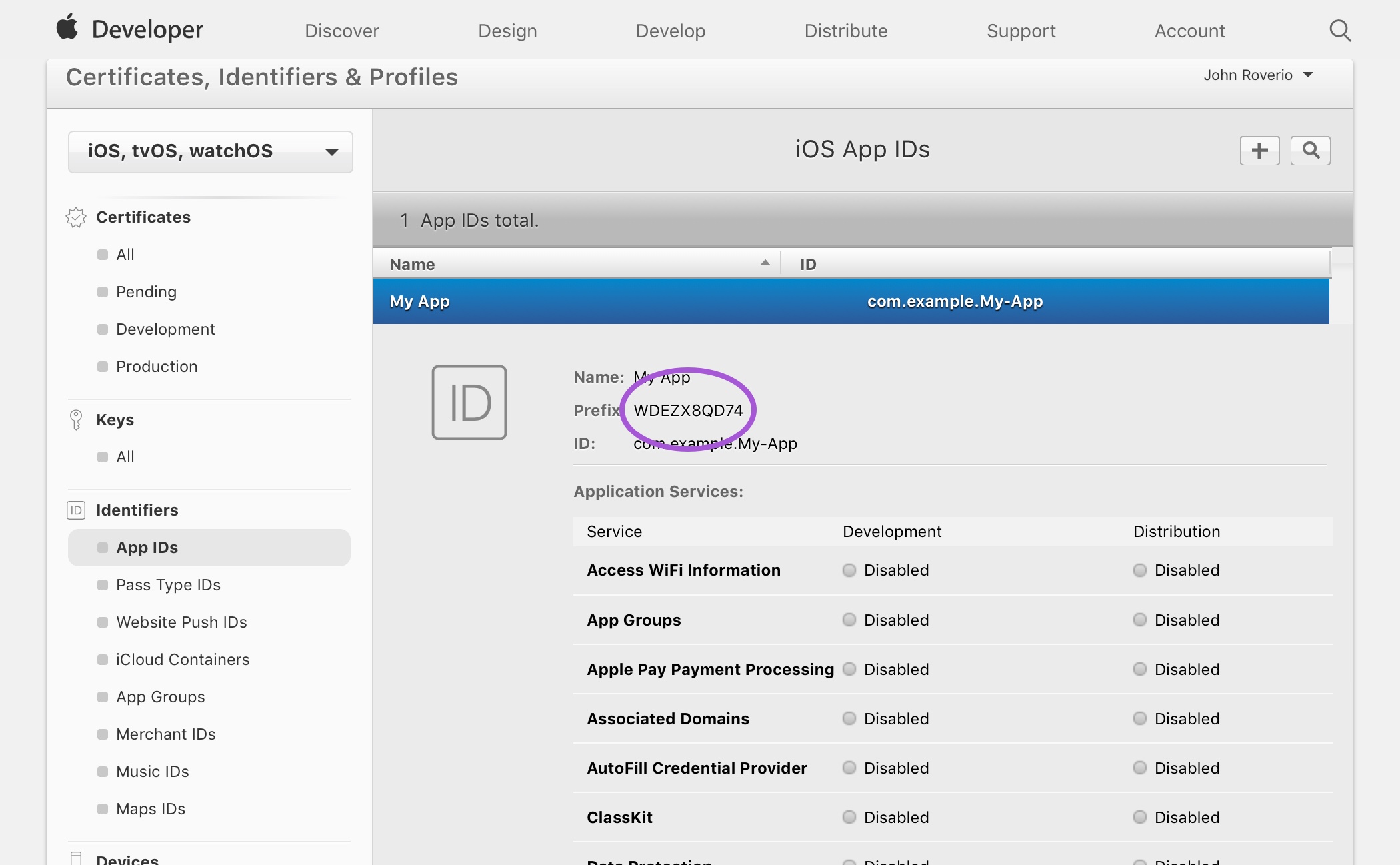Screen dimensions: 1400x865
Task: Open Production certificates in sidebar
Action: click(157, 367)
